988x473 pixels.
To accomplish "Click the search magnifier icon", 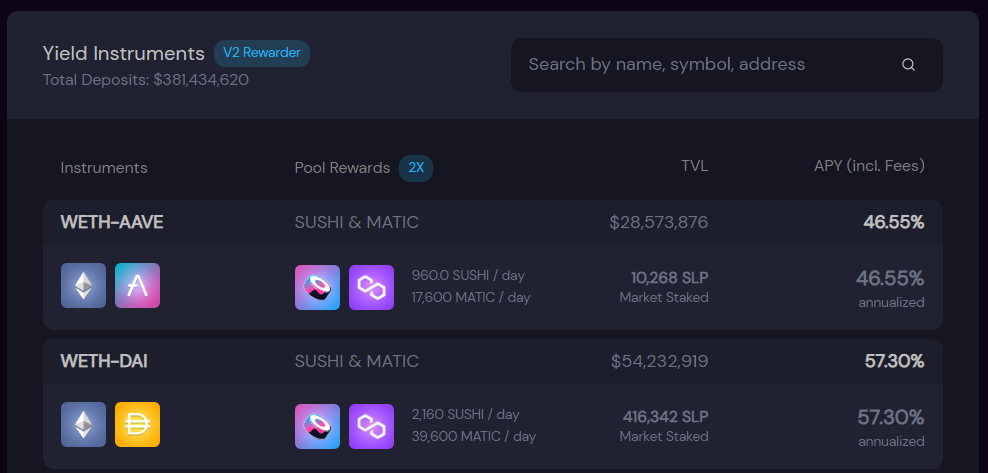I will [908, 65].
